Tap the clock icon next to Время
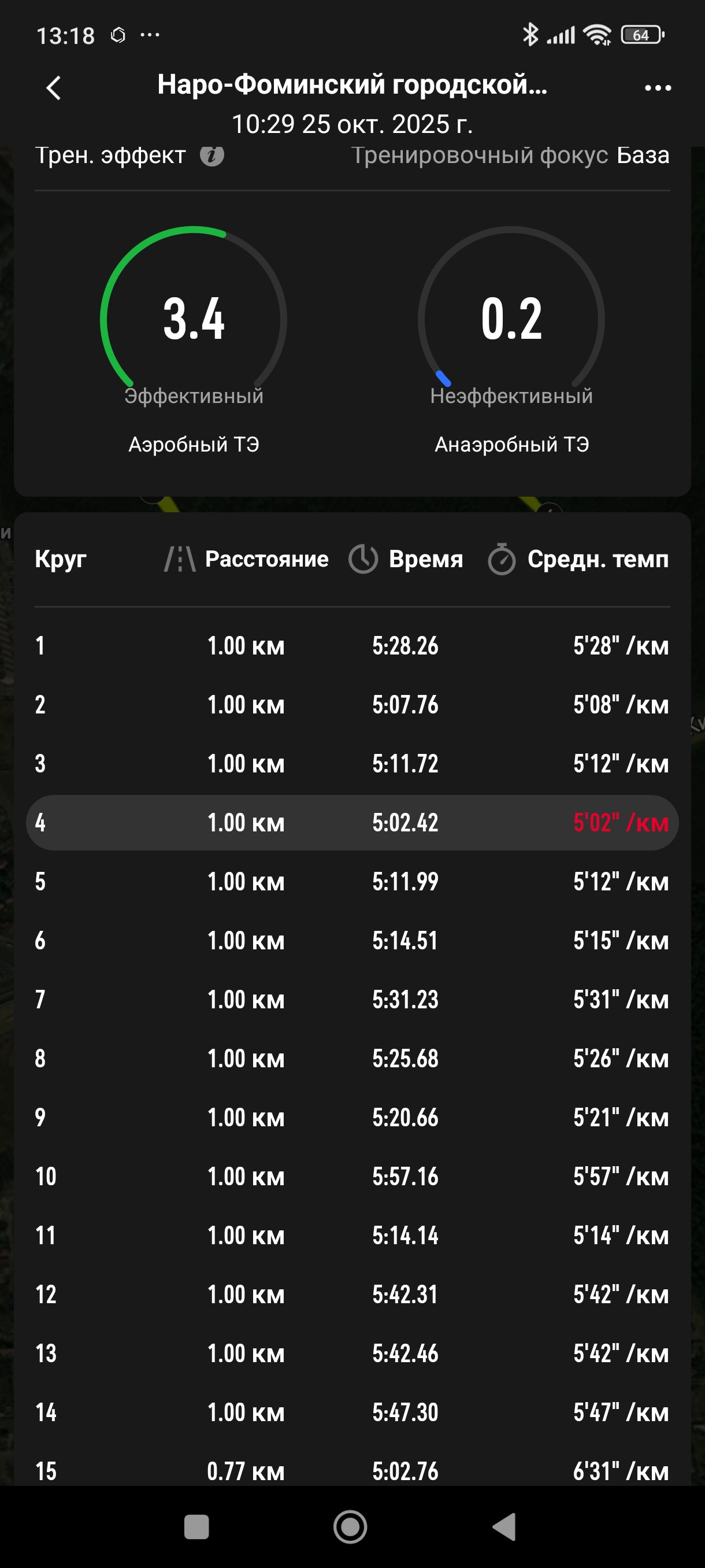The height and width of the screenshot is (1568, 705). (x=363, y=559)
